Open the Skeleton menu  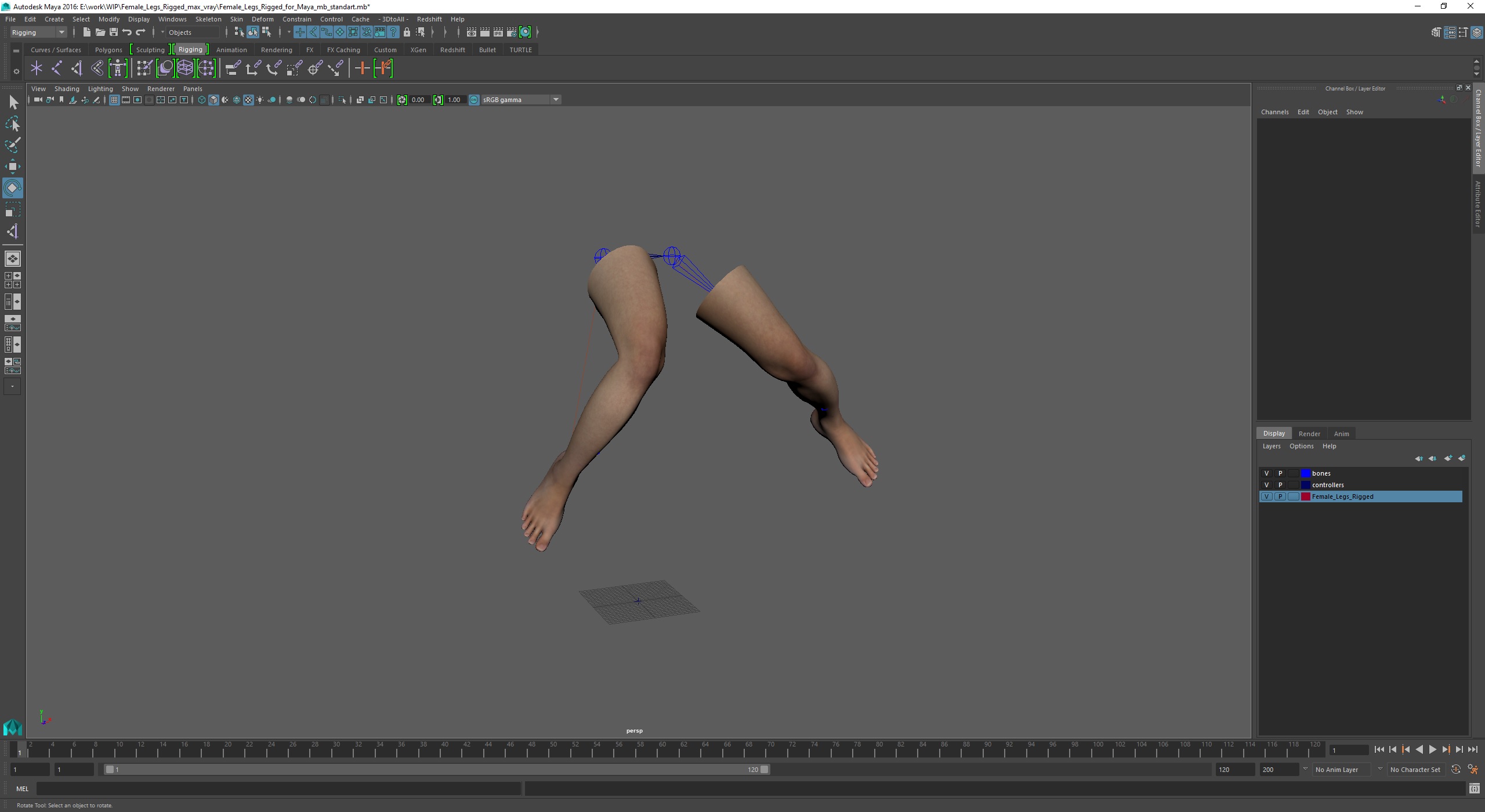(x=208, y=19)
